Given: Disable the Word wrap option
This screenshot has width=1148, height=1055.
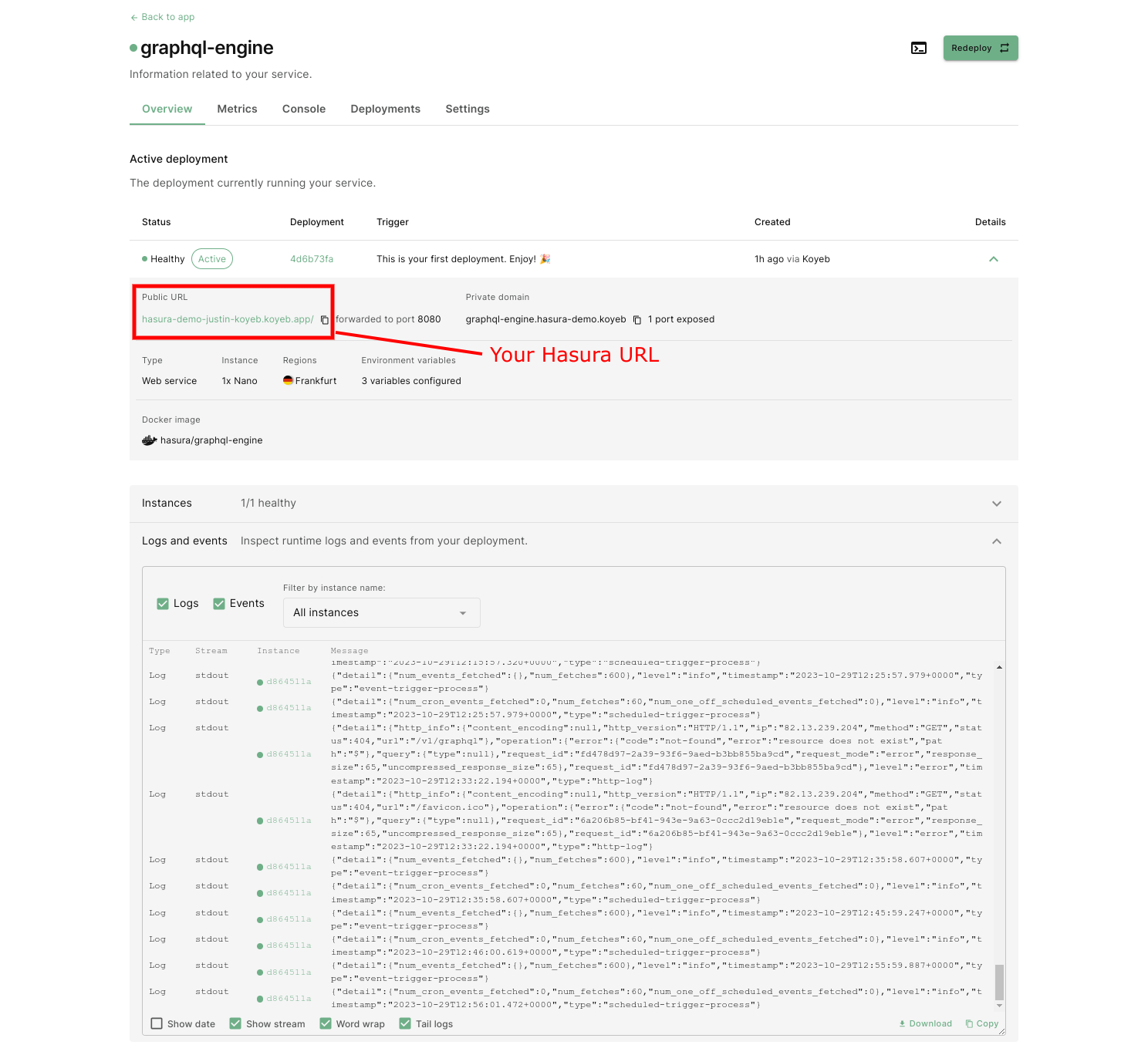Looking at the screenshot, I should 326,1023.
